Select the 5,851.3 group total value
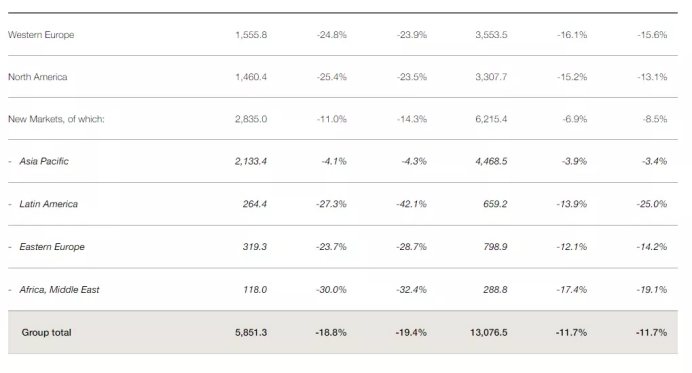Screen dimensions: 692x373 pyautogui.click(x=251, y=332)
